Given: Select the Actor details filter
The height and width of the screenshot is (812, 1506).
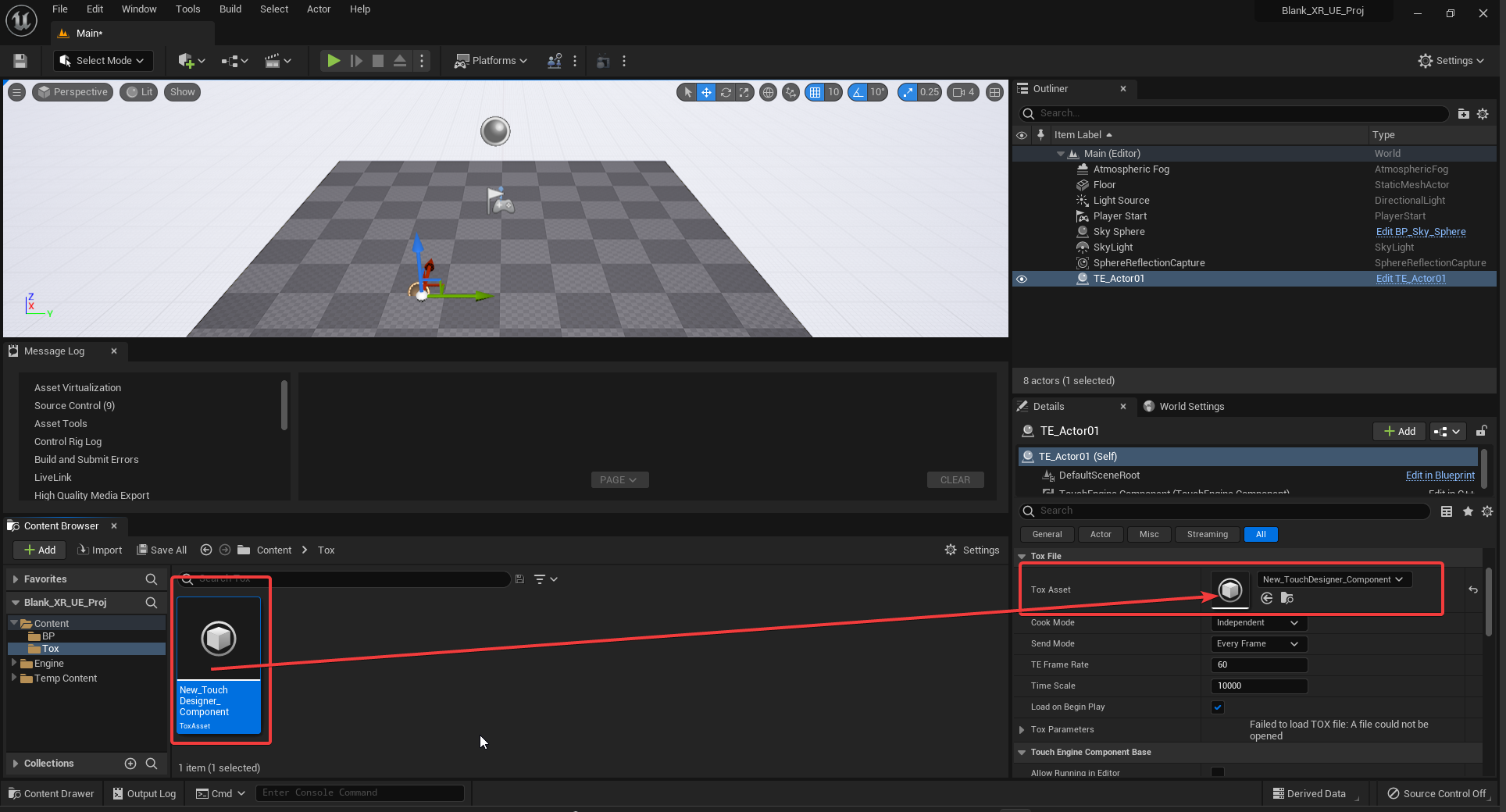Looking at the screenshot, I should tap(1101, 535).
